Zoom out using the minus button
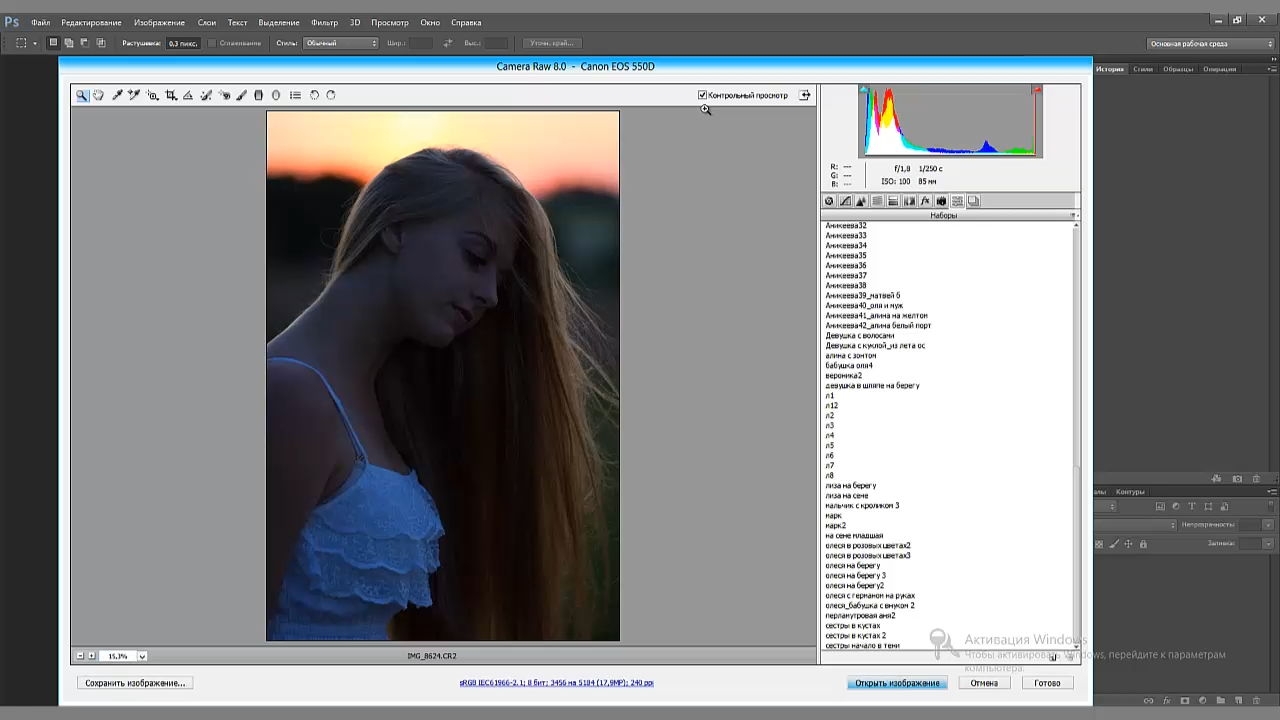Viewport: 1280px width, 720px height. (x=80, y=656)
